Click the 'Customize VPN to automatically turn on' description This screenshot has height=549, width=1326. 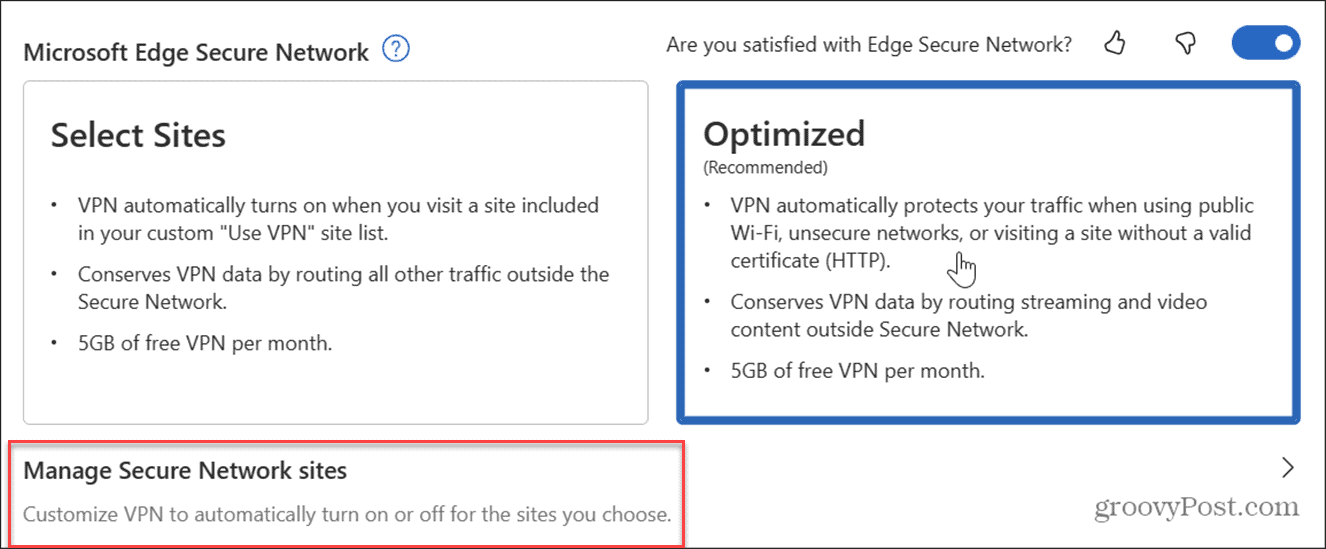pos(347,516)
